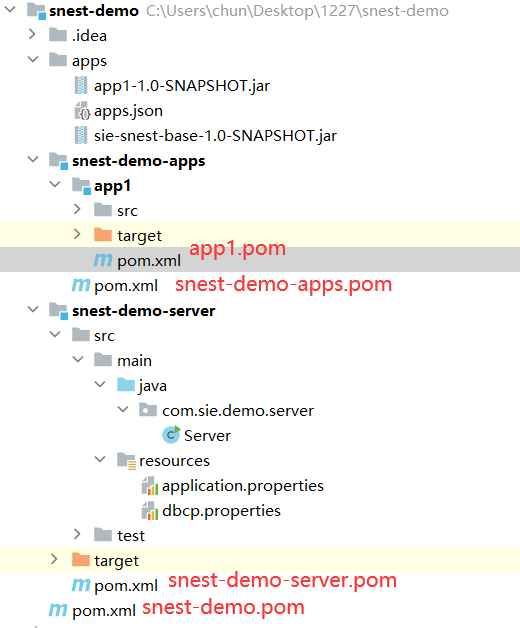Click the Server class icon

coord(171,435)
